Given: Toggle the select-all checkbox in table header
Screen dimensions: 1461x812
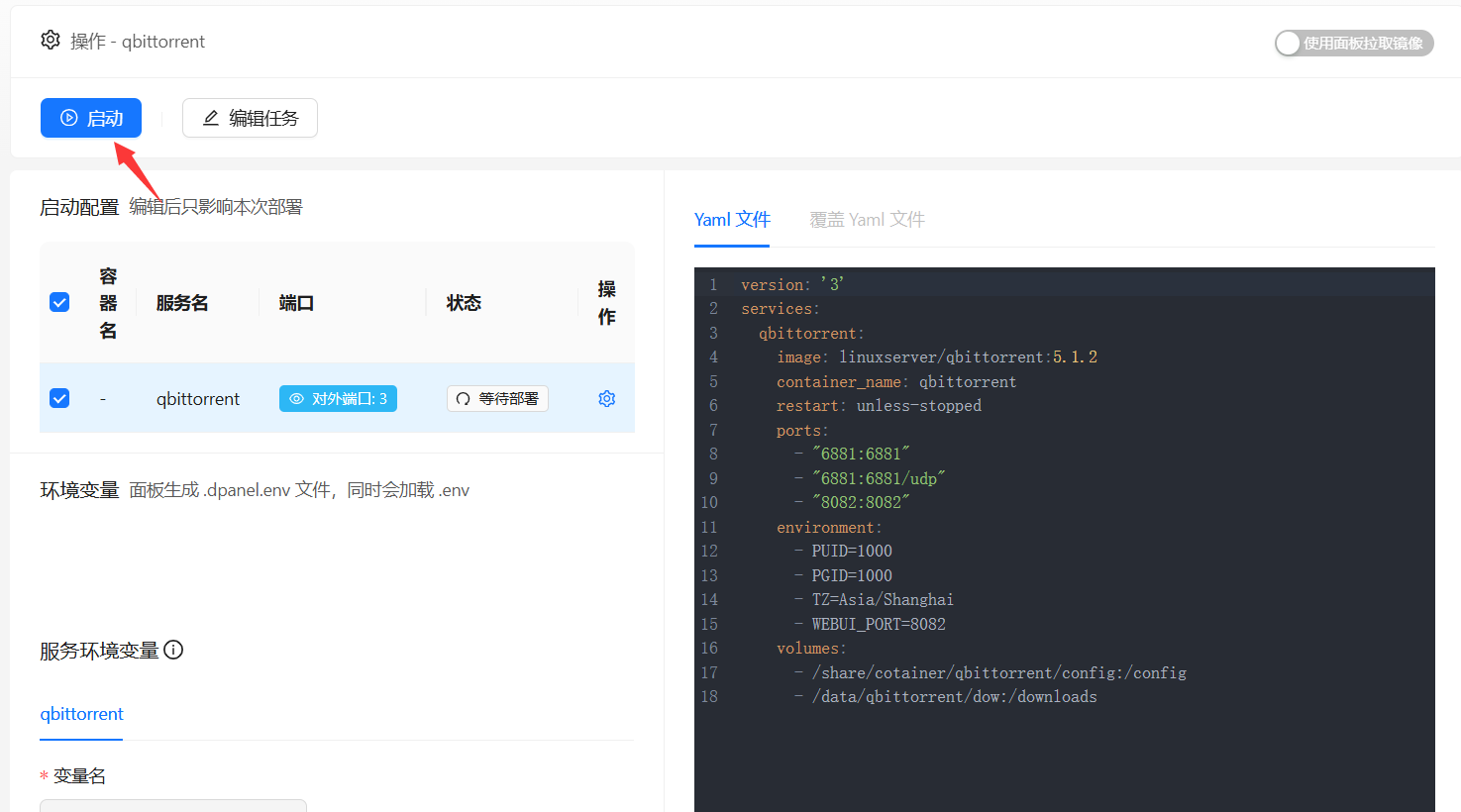Looking at the screenshot, I should pos(59,302).
